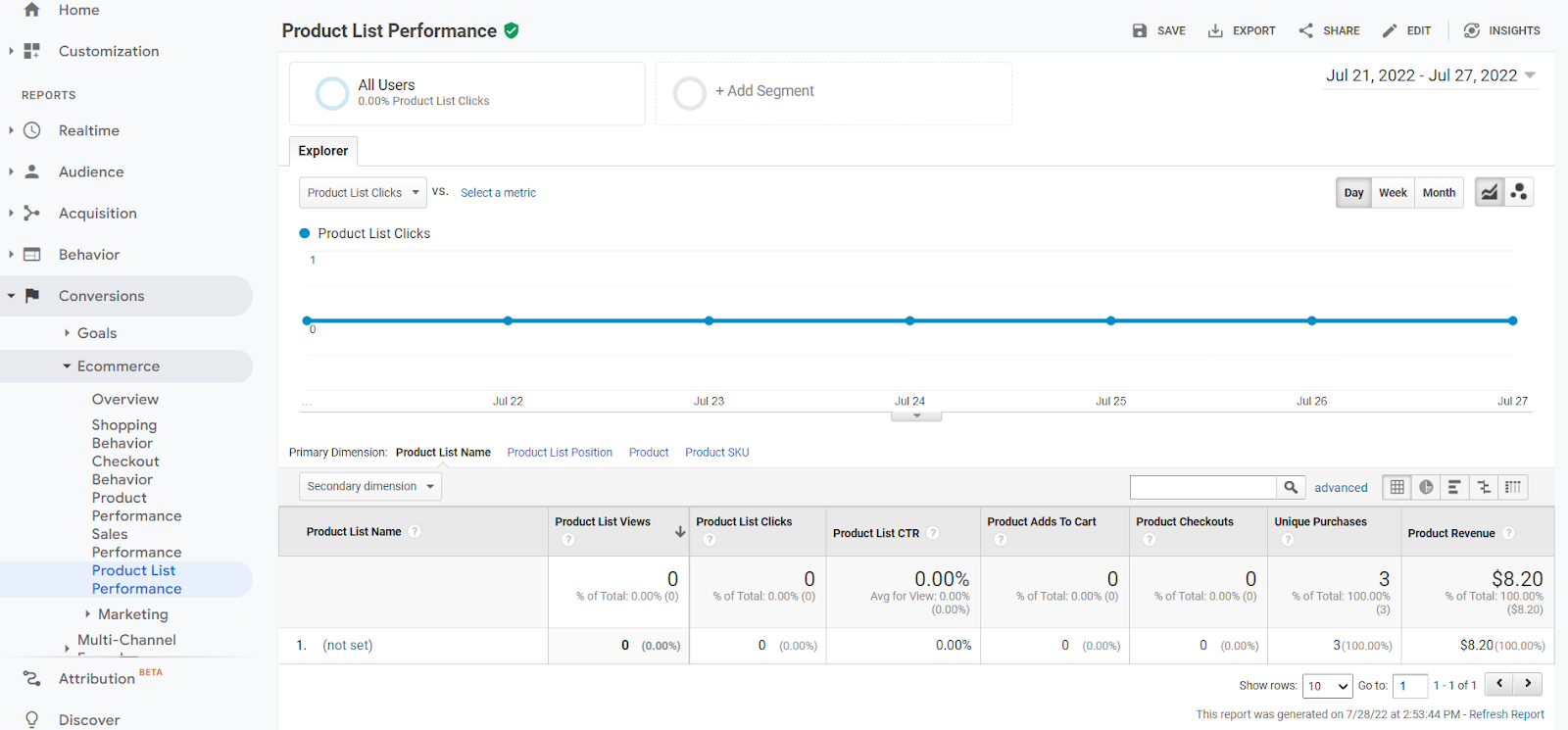Switch primary dimension to Product List Position
1568x730 pixels.
[560, 453]
